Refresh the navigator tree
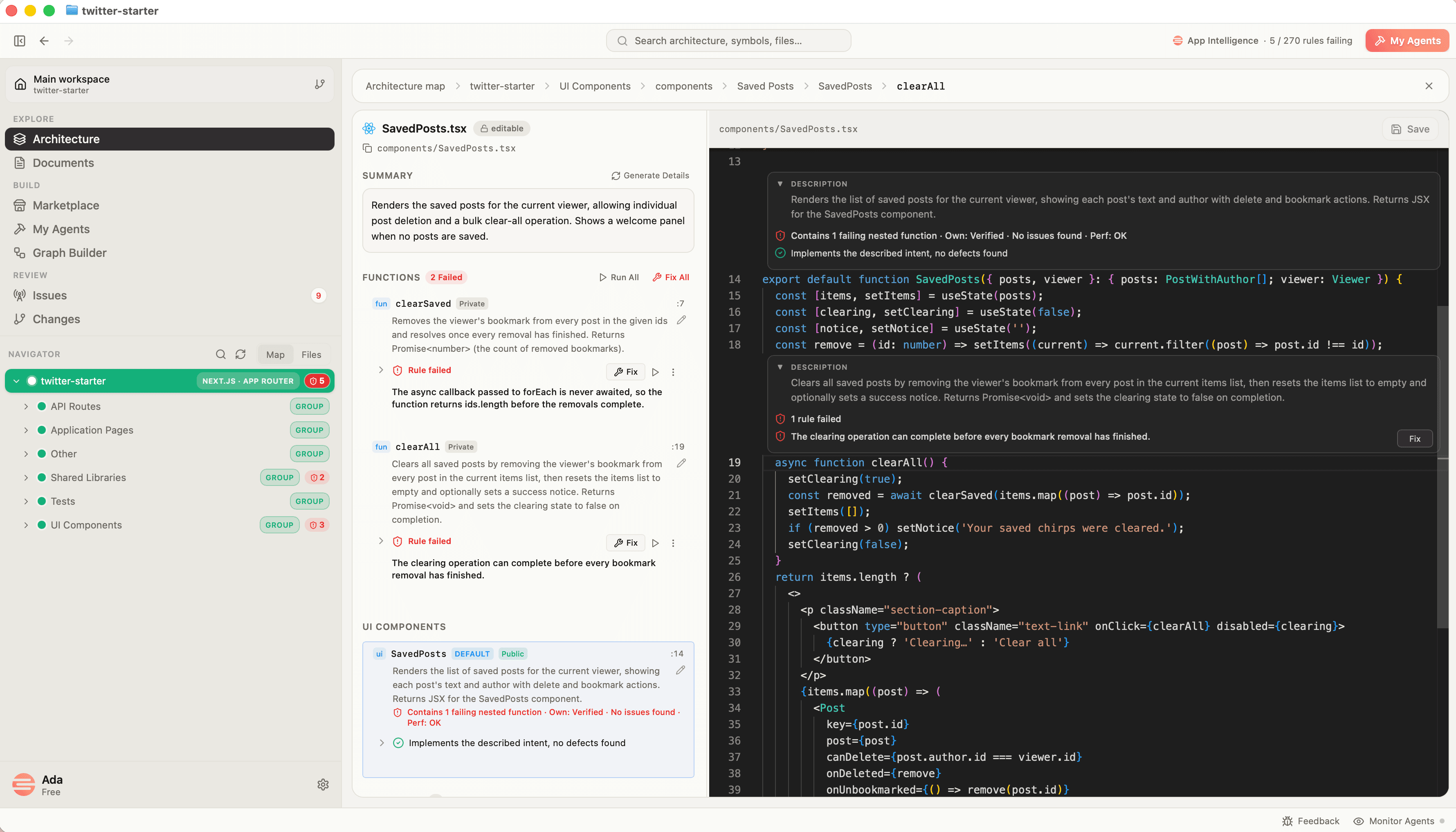Screen dimensions: 1456x832 point(240,354)
